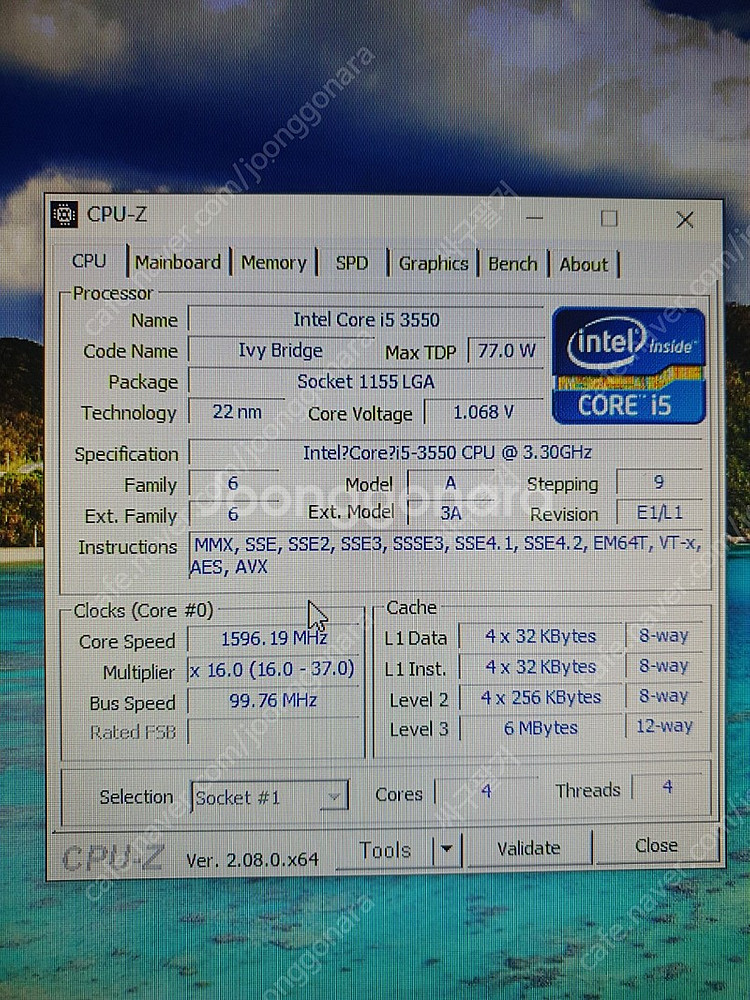
Task: Click the Ext. Model value '3A'
Action: click(x=450, y=513)
